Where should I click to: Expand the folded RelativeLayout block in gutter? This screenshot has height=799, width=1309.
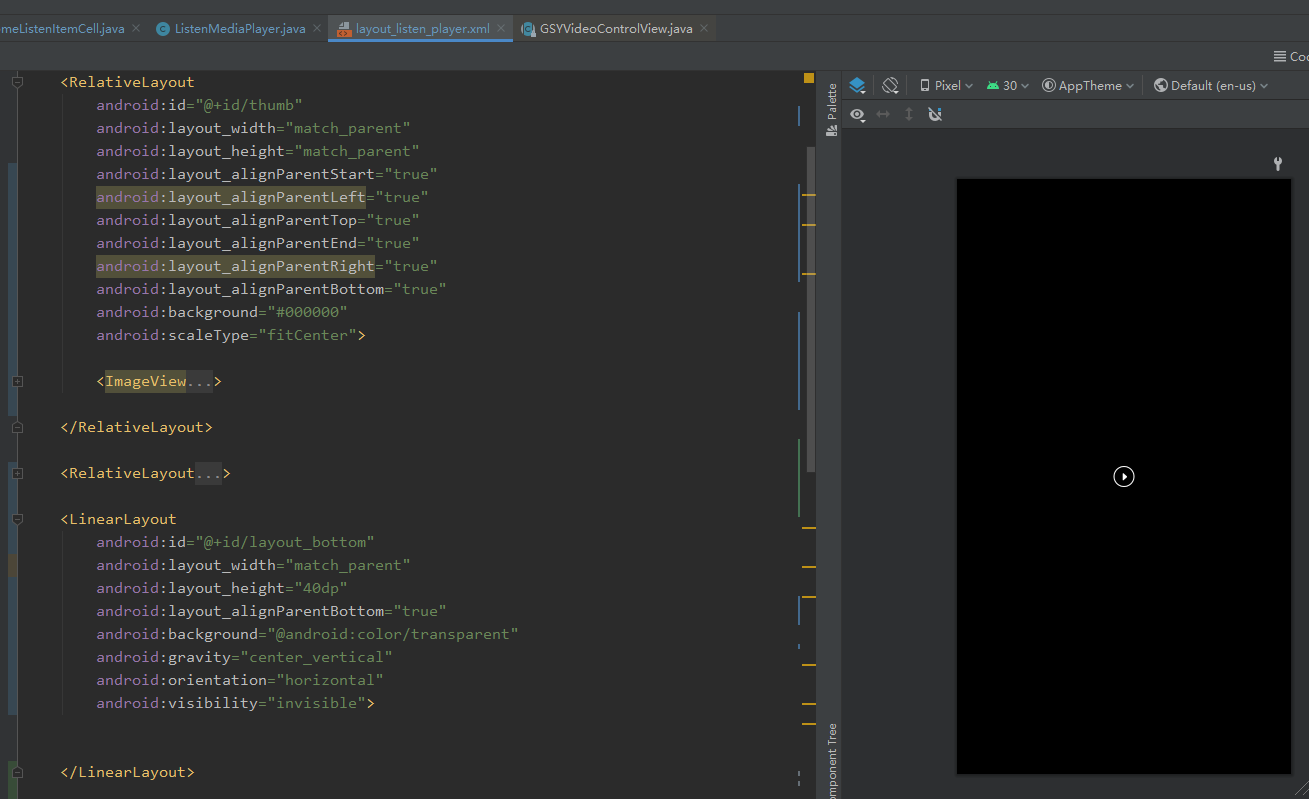[x=17, y=473]
